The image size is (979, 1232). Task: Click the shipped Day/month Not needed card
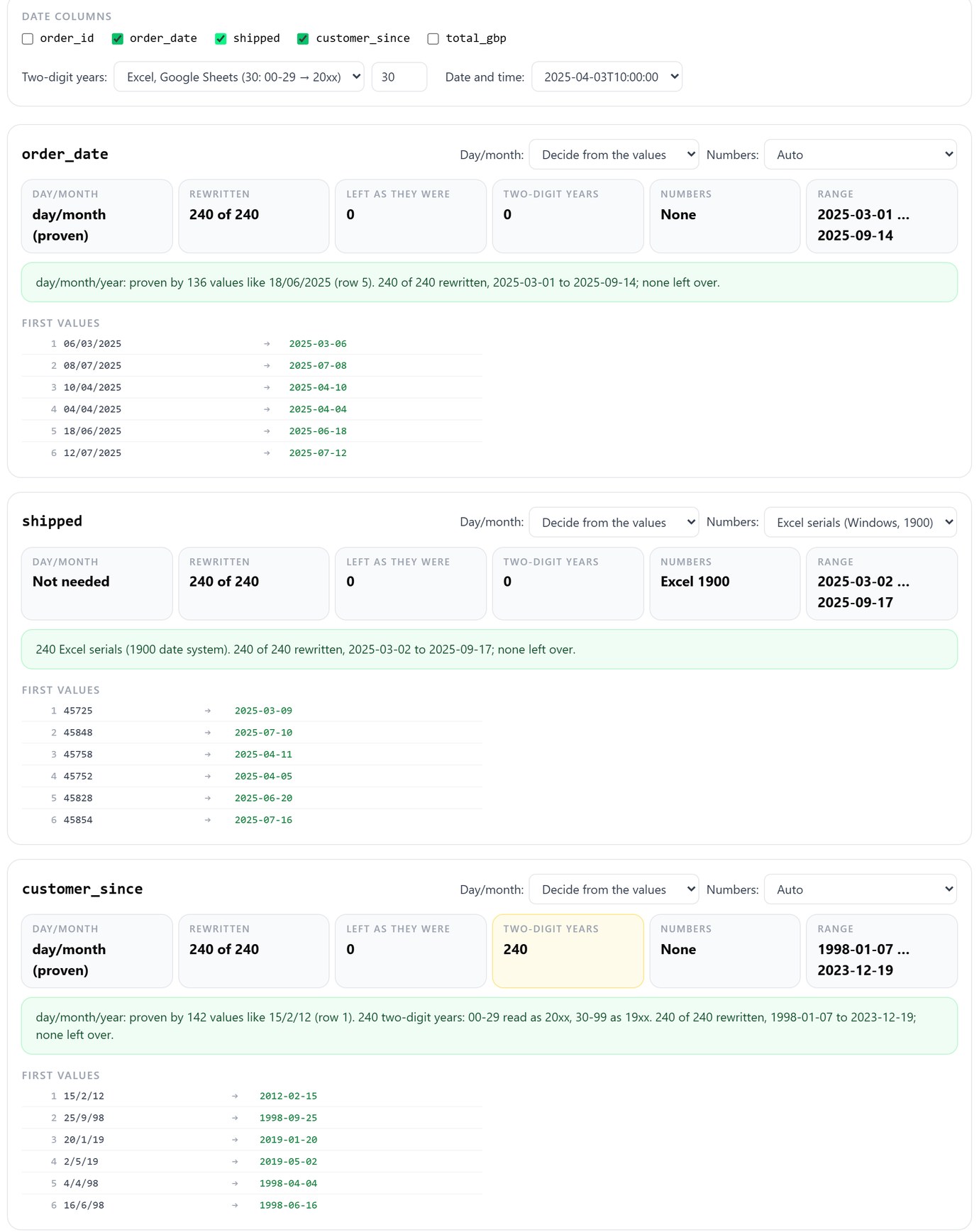[x=97, y=584]
